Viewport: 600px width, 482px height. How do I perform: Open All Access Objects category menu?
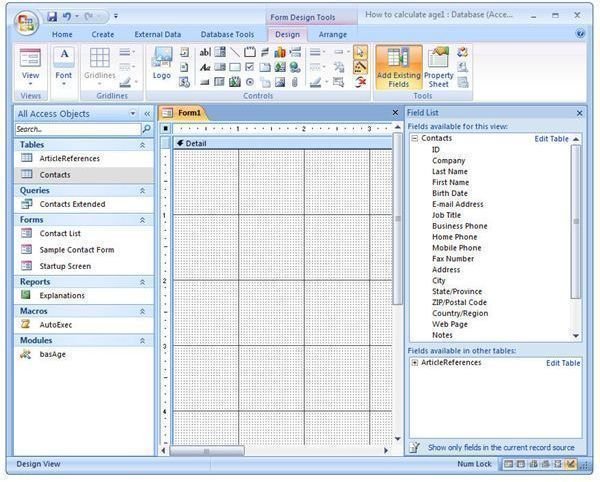click(x=133, y=114)
